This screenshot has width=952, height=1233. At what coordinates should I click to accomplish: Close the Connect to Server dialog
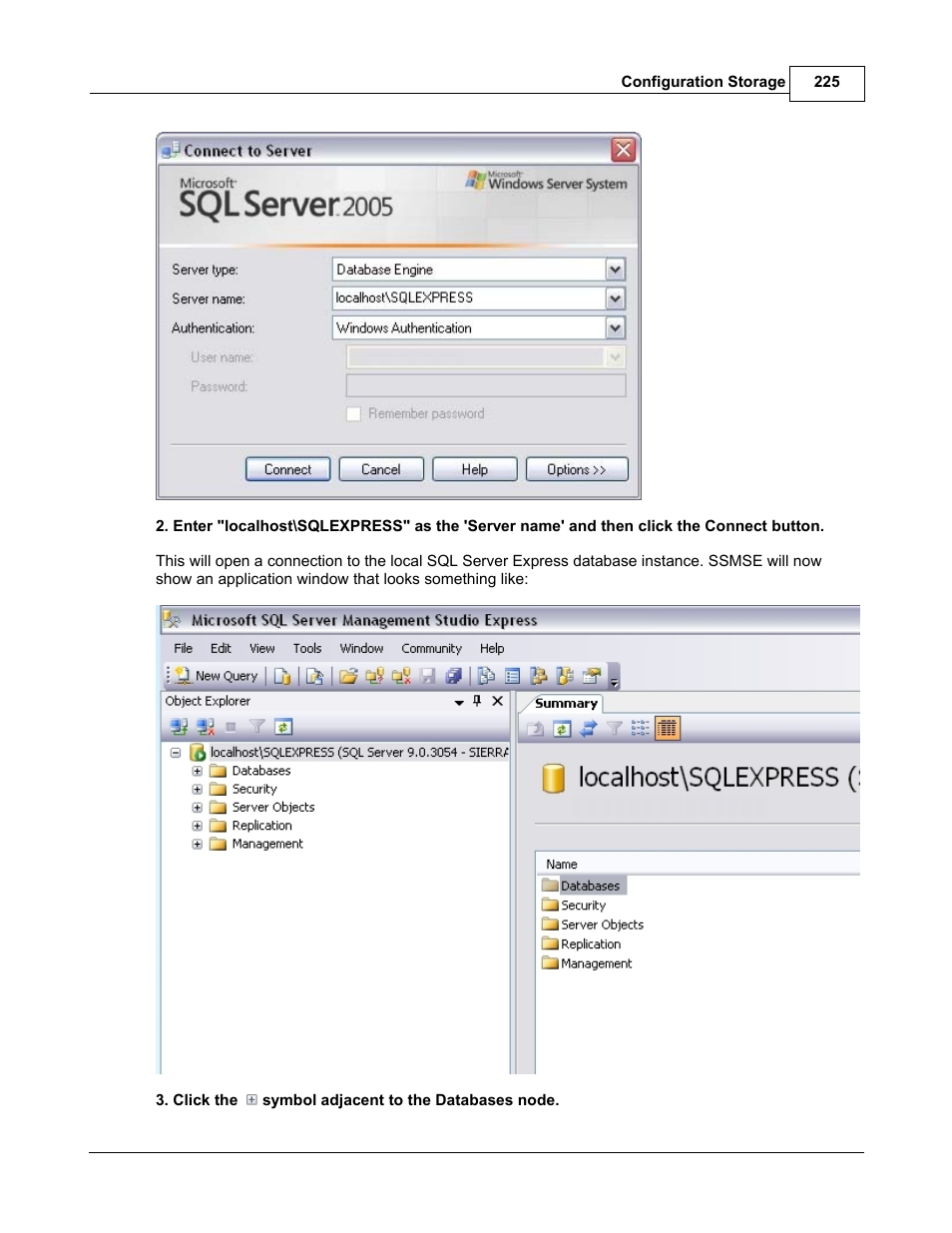pyautogui.click(x=624, y=150)
